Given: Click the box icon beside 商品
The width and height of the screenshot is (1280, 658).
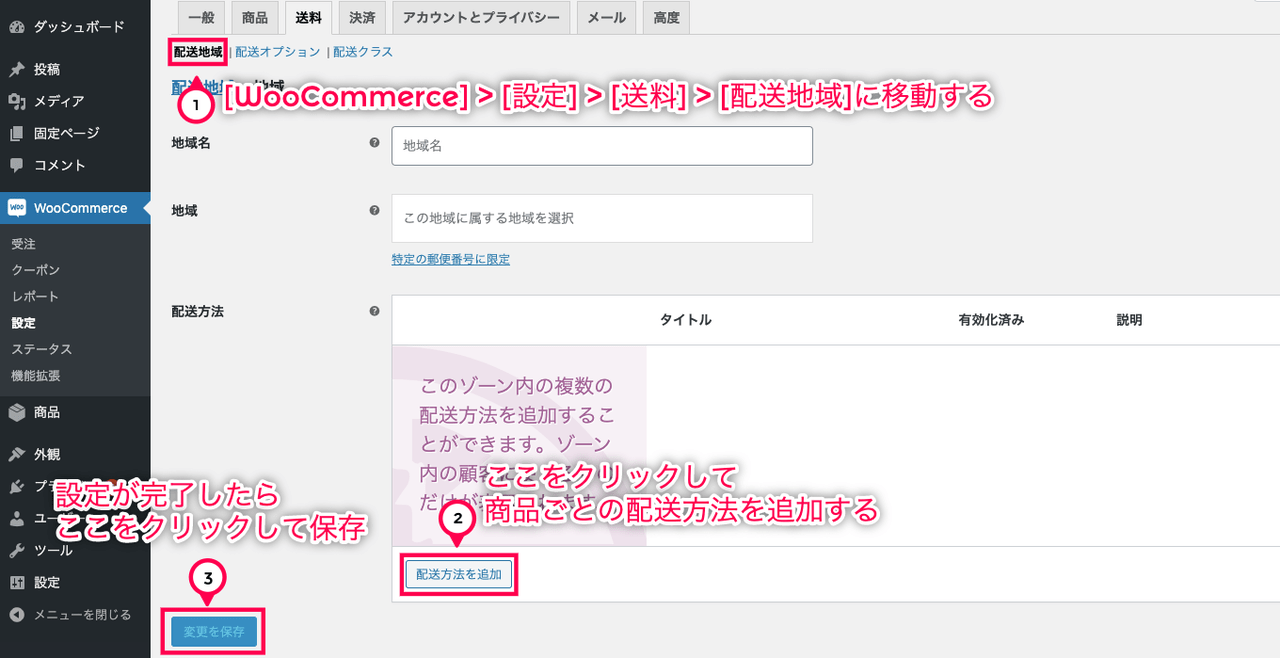Looking at the screenshot, I should (16, 412).
